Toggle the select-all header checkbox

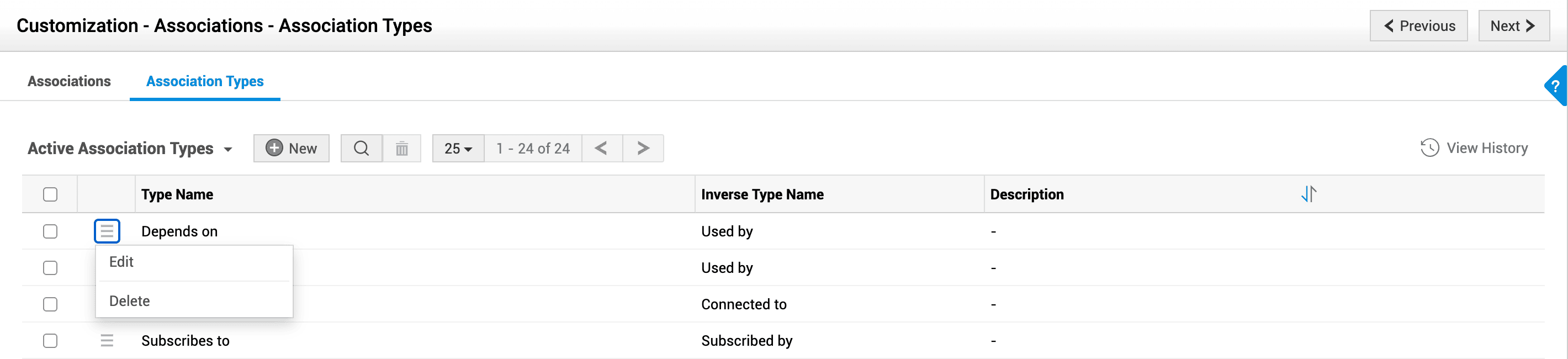pyautogui.click(x=51, y=195)
